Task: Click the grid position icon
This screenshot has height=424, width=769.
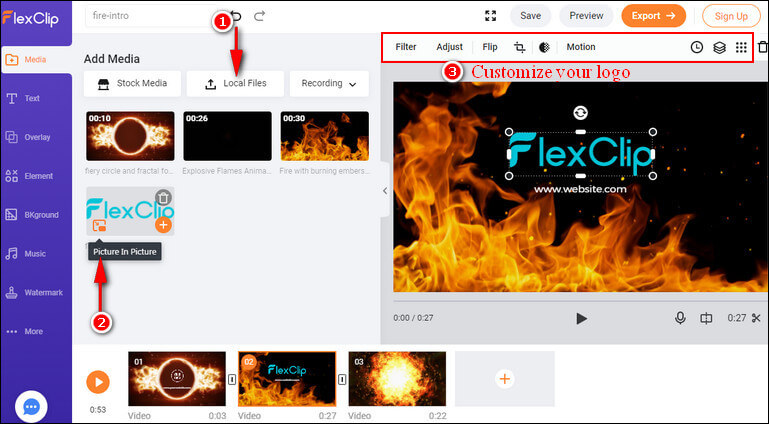Action: click(741, 47)
